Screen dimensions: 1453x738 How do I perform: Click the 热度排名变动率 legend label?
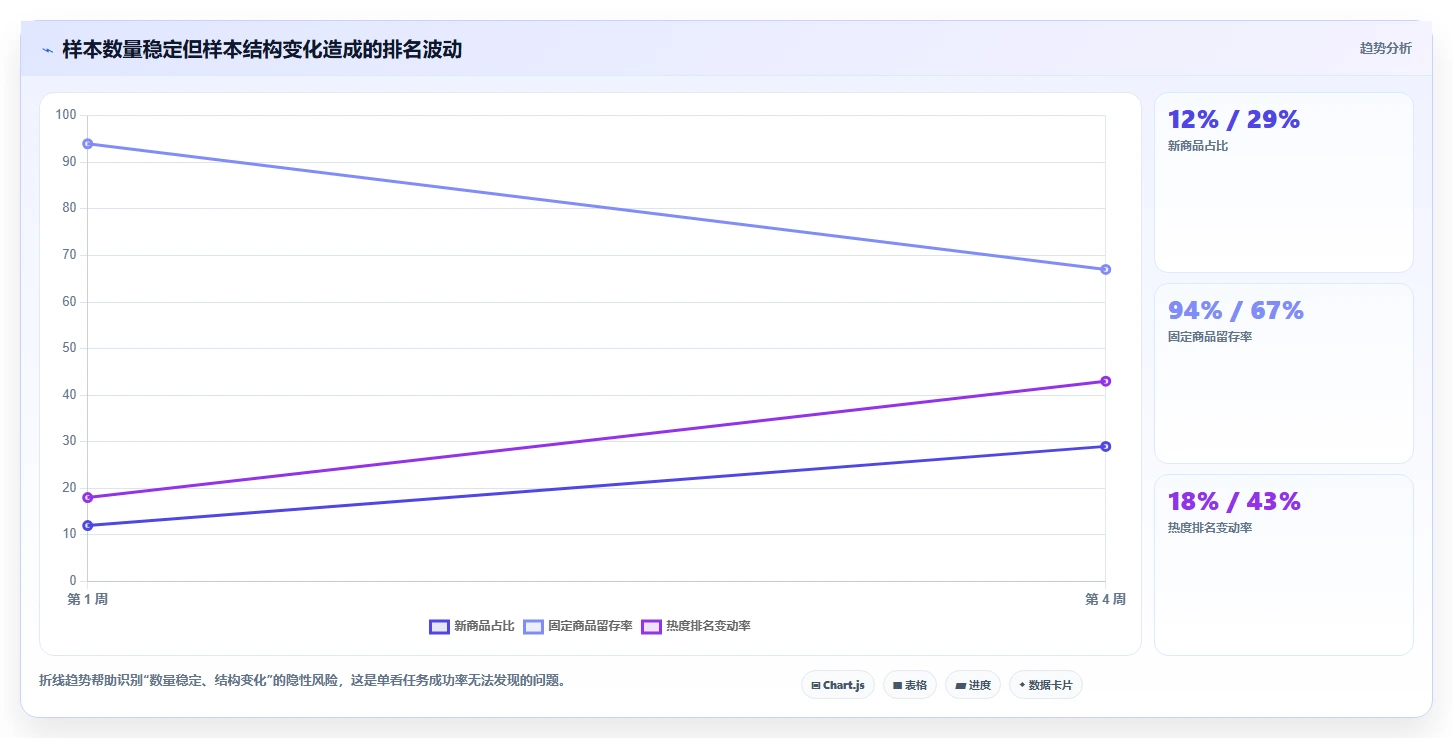[708, 626]
